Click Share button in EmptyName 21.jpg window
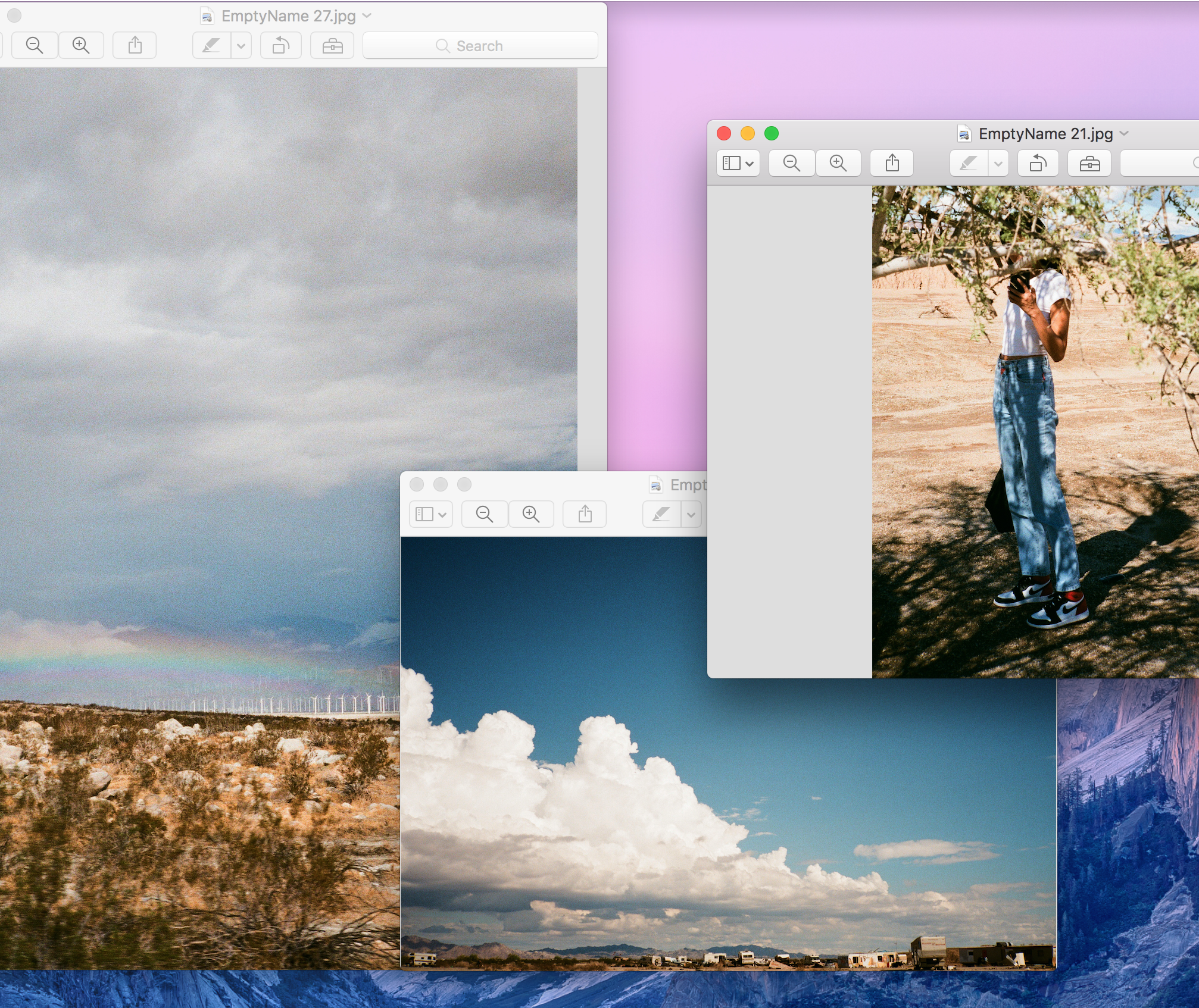The height and width of the screenshot is (1008, 1199). (x=892, y=163)
